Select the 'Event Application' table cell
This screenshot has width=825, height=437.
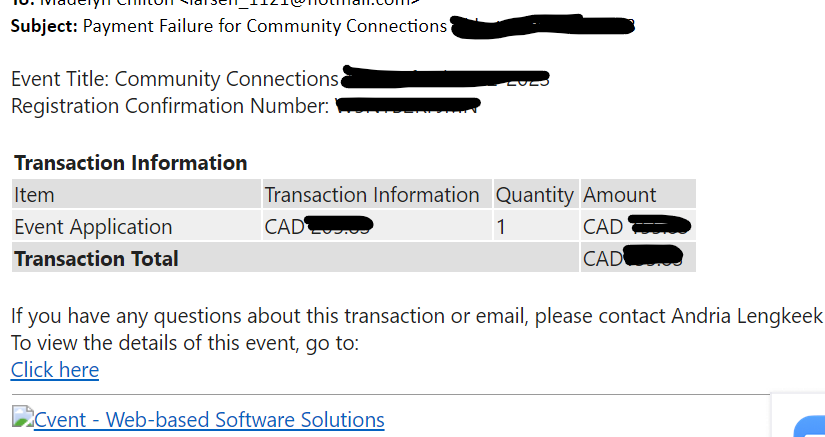pyautogui.click(x=136, y=227)
